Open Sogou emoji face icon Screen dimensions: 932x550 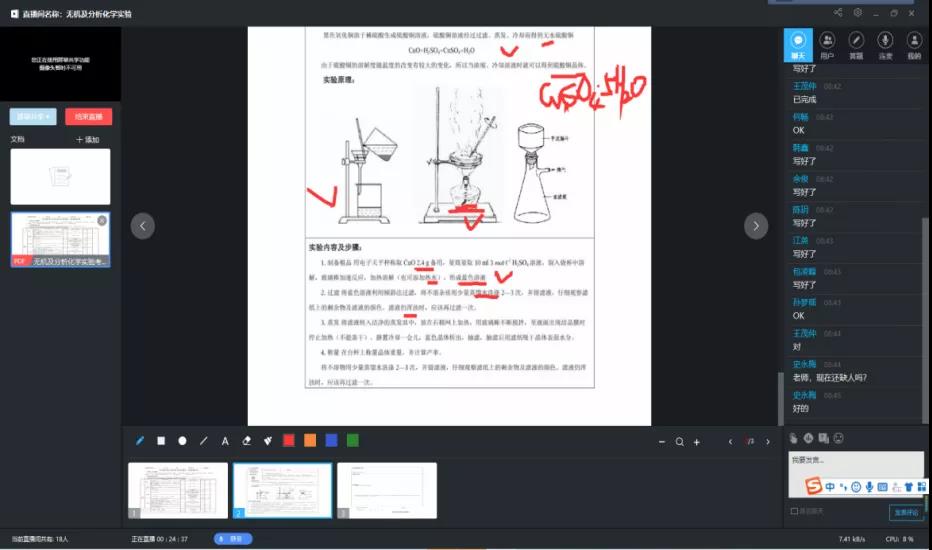click(x=856, y=487)
